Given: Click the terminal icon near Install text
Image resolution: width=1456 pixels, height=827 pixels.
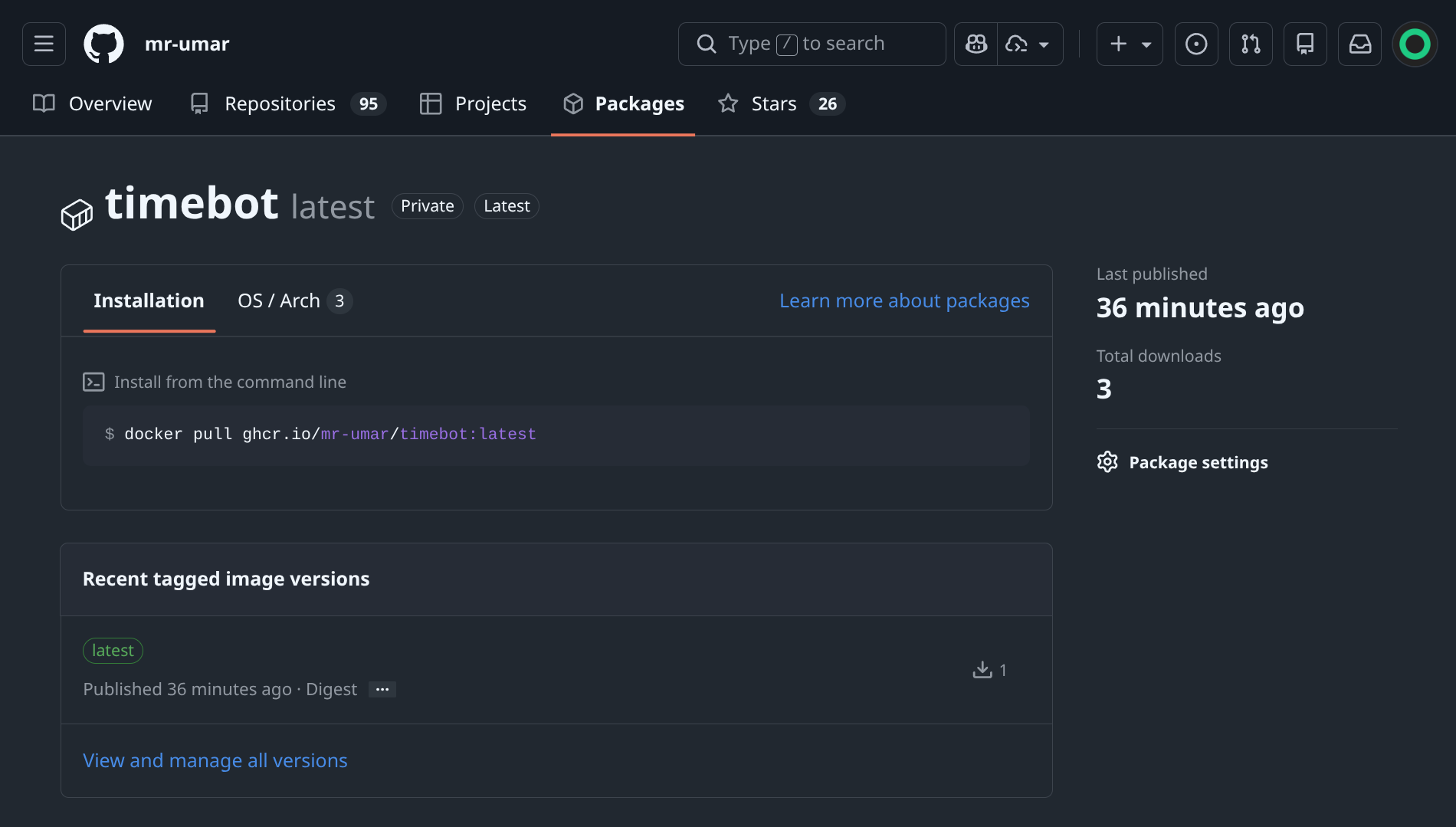Looking at the screenshot, I should [x=93, y=382].
